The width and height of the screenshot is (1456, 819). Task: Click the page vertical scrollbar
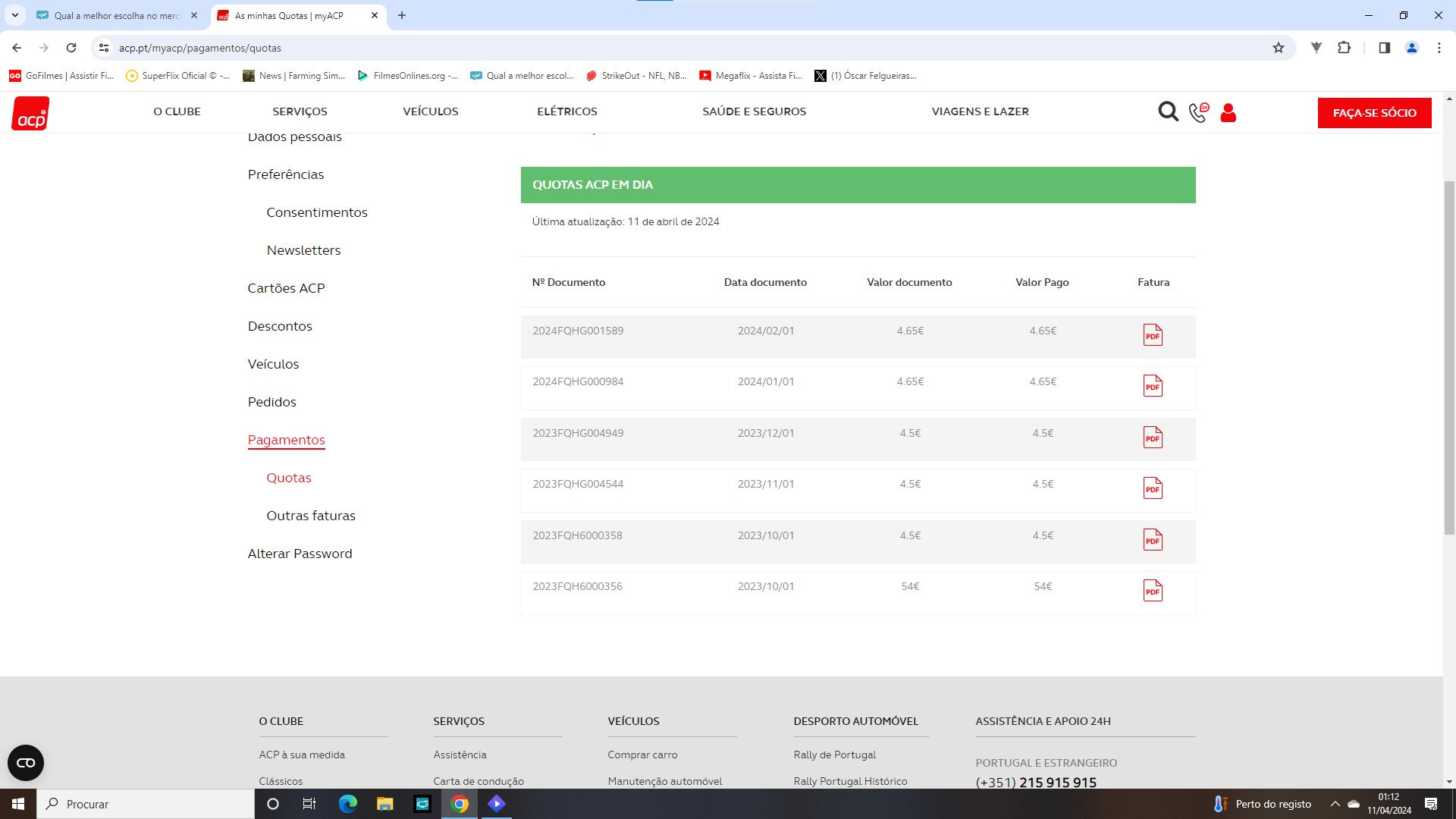point(1449,356)
